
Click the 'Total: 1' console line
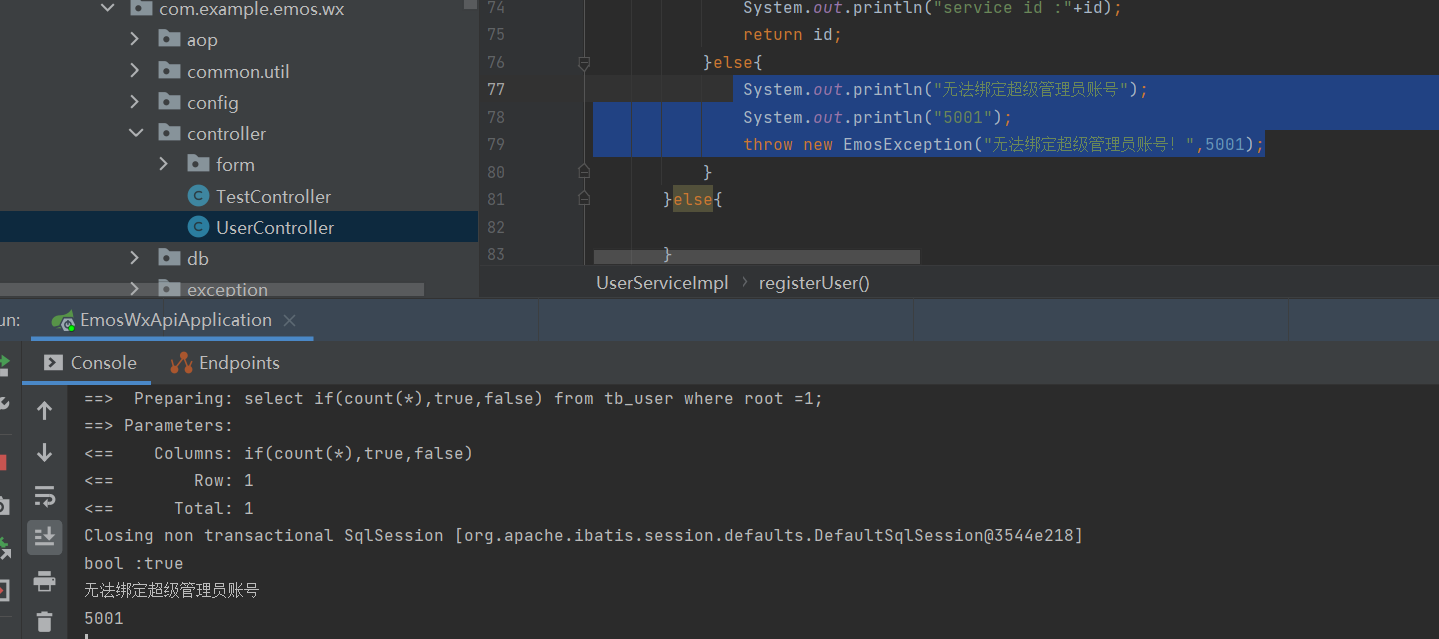[168, 509]
